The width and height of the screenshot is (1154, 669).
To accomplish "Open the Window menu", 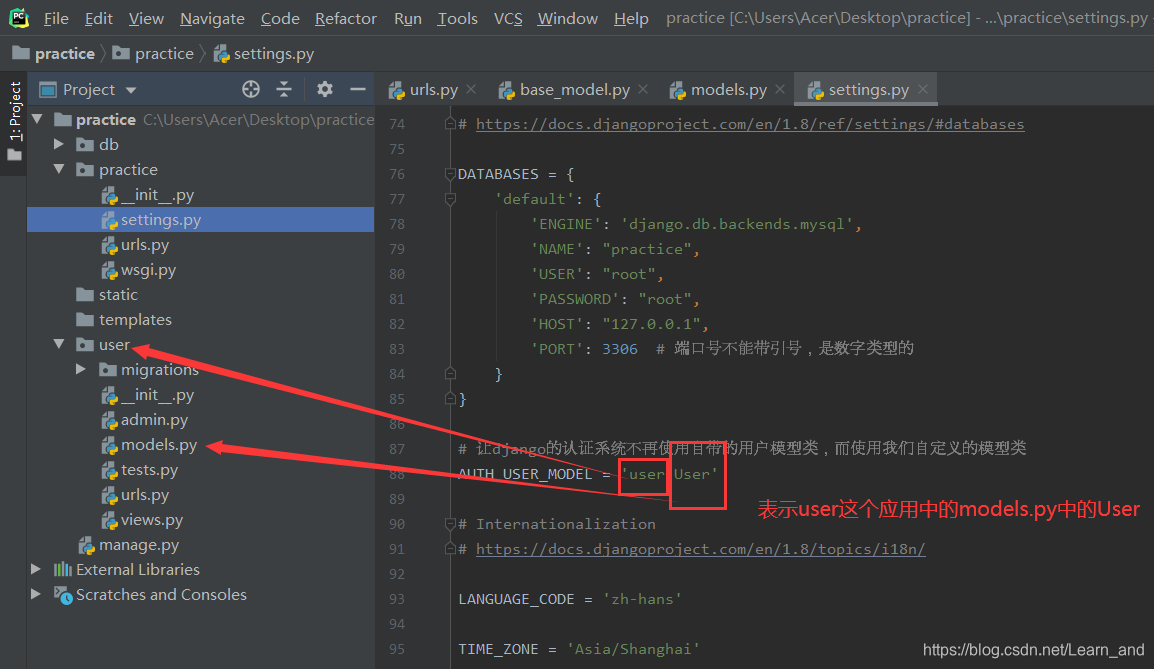I will tap(567, 18).
